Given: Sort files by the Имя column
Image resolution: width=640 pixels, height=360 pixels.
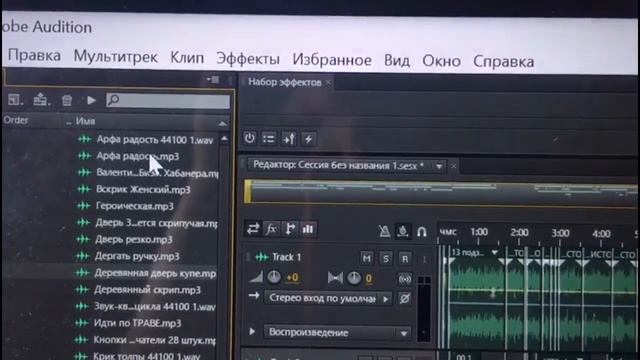Looking at the screenshot, I should 85,121.
